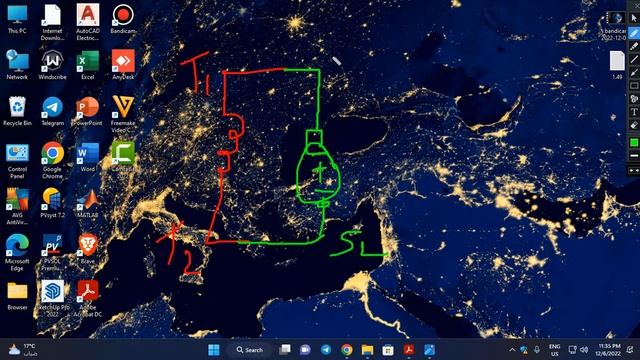The image size is (640, 360).
Task: Open the blue drawing app on the taskbar
Action: 429,350
